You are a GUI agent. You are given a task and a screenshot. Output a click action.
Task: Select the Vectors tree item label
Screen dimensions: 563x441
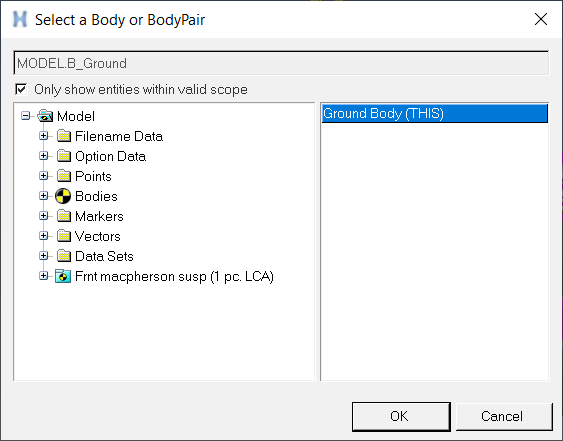(x=98, y=236)
